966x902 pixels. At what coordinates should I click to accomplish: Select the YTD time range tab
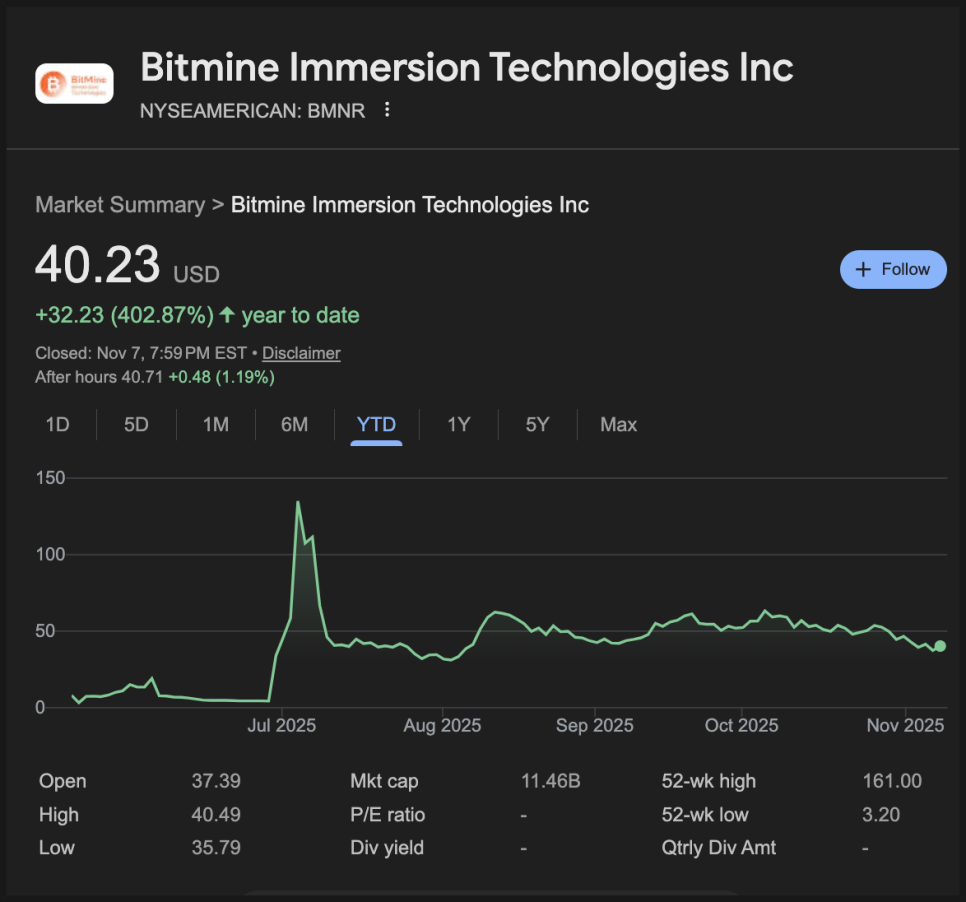(x=376, y=425)
